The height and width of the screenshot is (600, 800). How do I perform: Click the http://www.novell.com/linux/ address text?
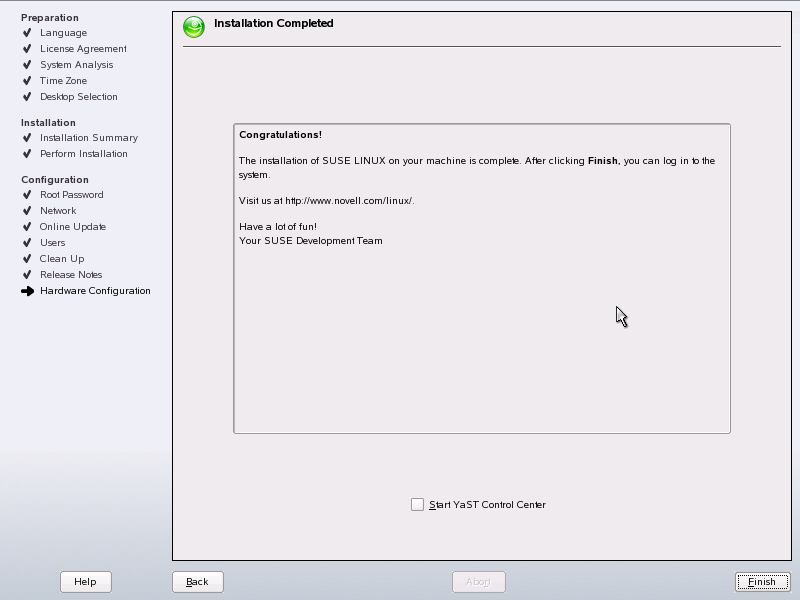tap(349, 201)
